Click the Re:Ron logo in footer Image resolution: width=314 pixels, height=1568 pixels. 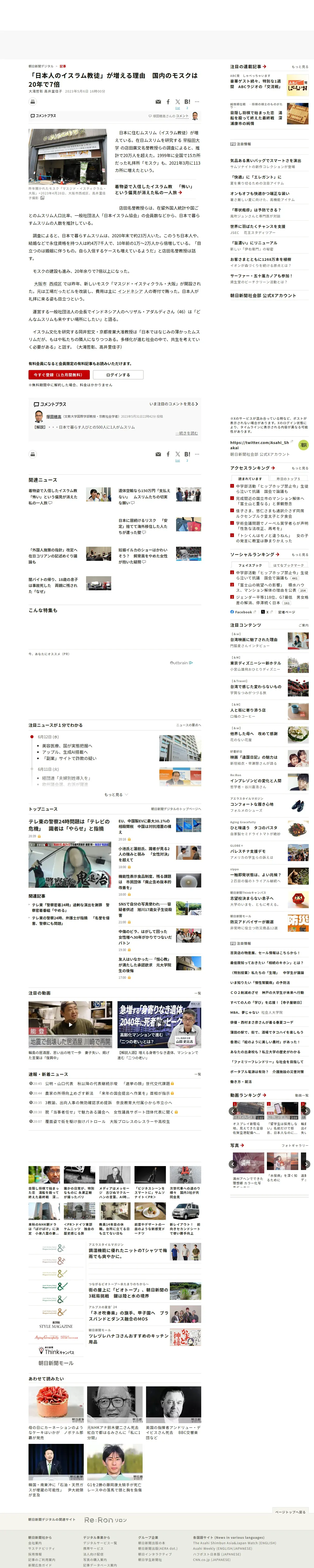[x=105, y=1520]
